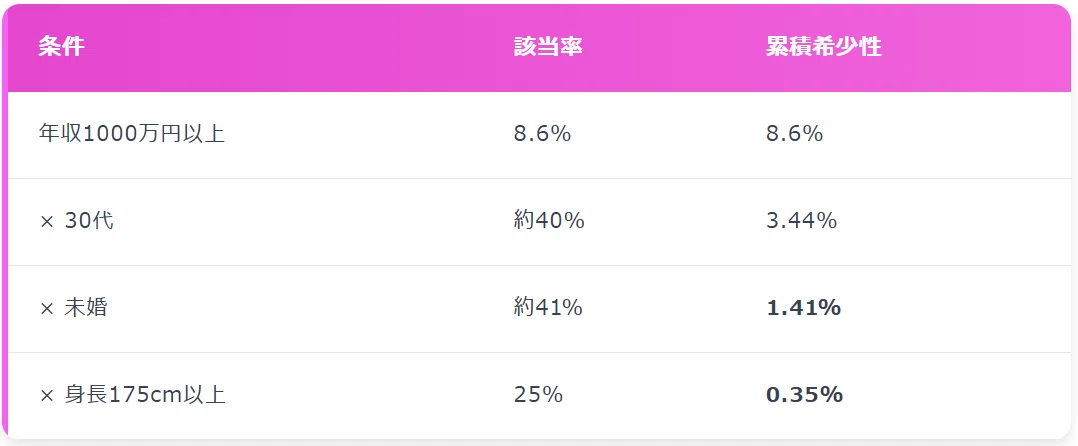Click the × symbol before 30代

click(x=47, y=221)
